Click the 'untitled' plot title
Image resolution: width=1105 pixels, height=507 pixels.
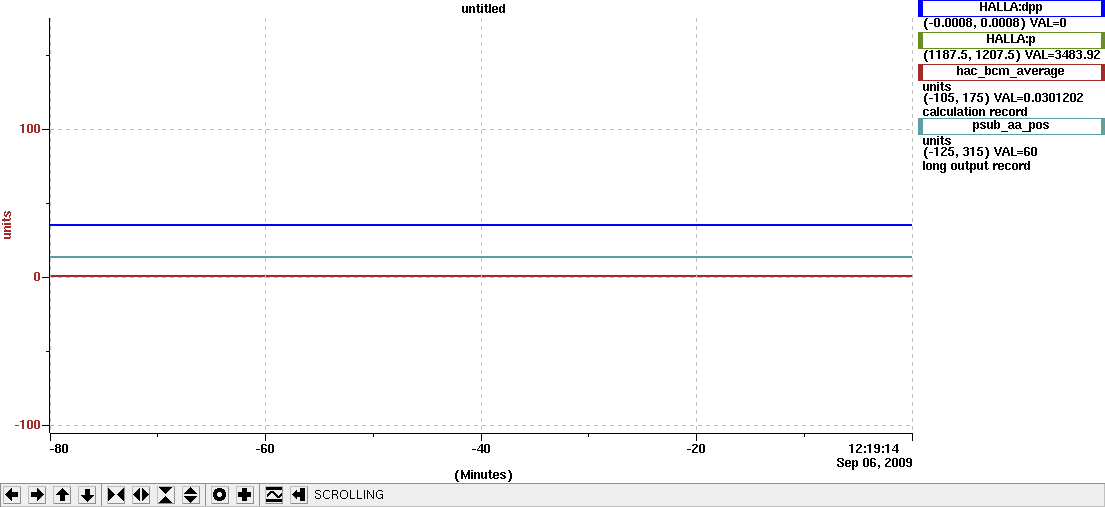481,9
